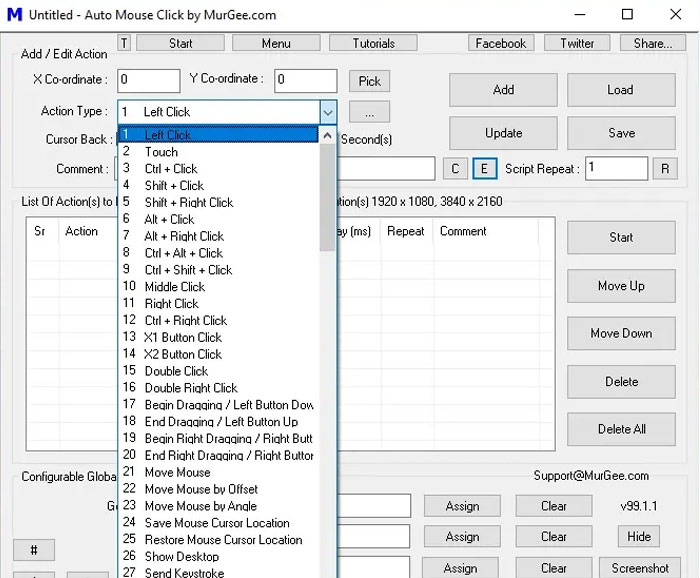Click the Share... button

(x=653, y=43)
